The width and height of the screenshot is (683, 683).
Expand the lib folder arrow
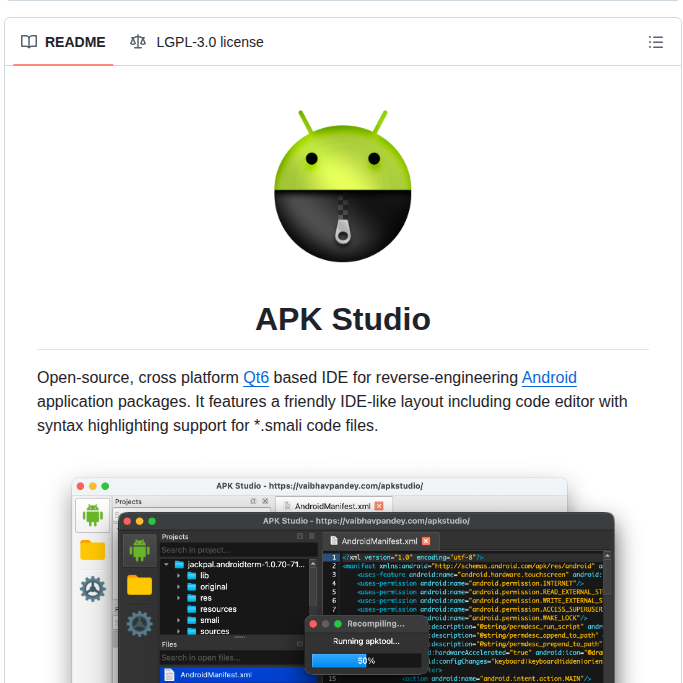[178, 576]
